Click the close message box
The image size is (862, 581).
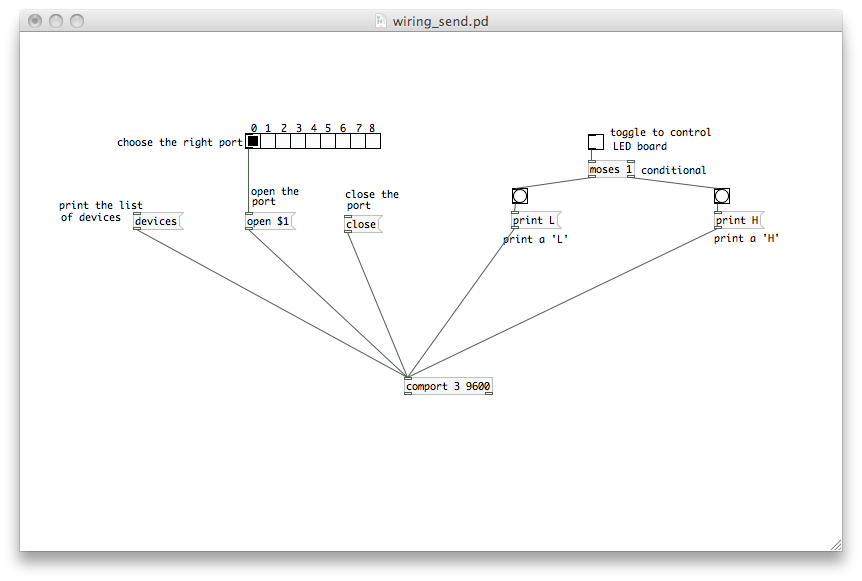[361, 224]
